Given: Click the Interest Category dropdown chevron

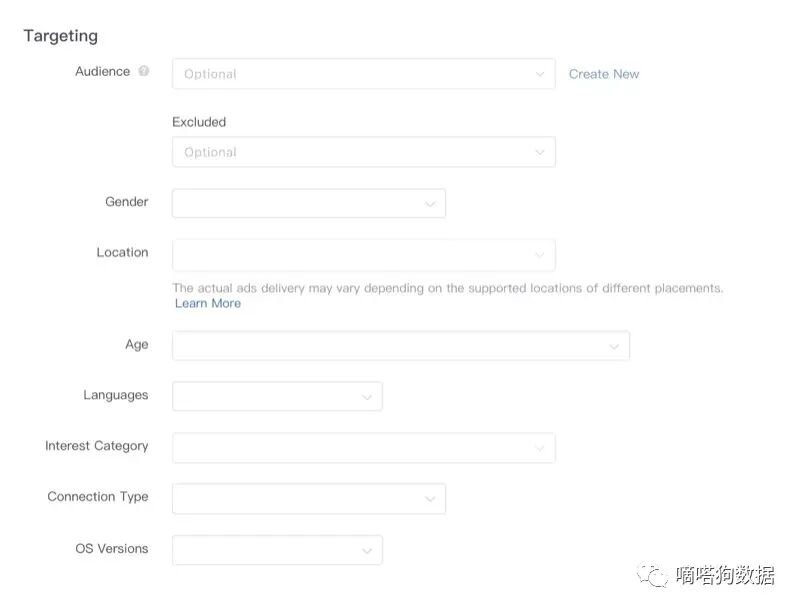Looking at the screenshot, I should click(539, 449).
